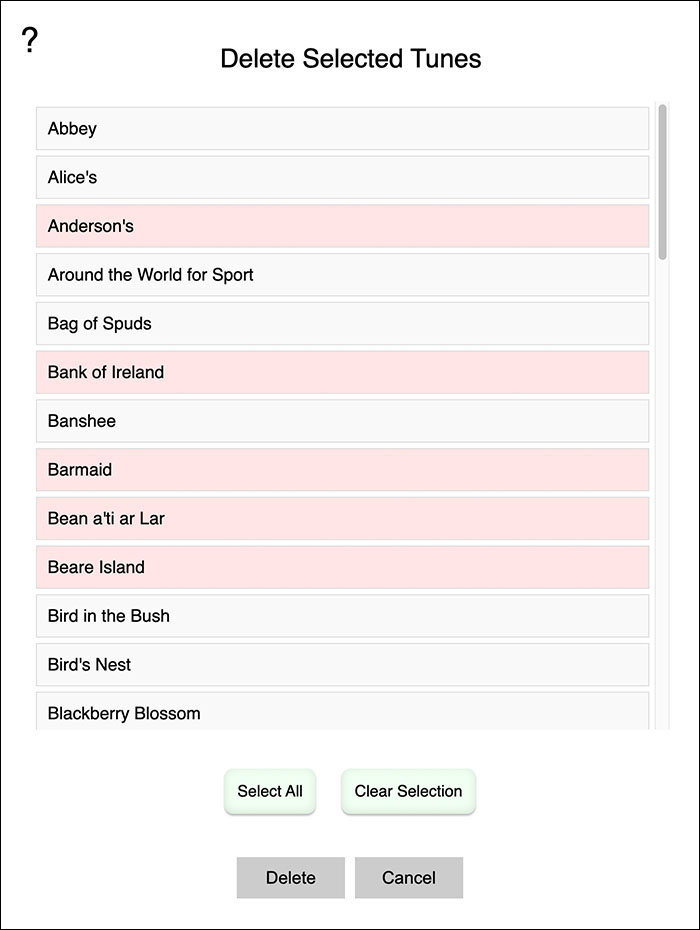This screenshot has height=930, width=700.
Task: Select the Abbey tune
Action: click(x=342, y=129)
